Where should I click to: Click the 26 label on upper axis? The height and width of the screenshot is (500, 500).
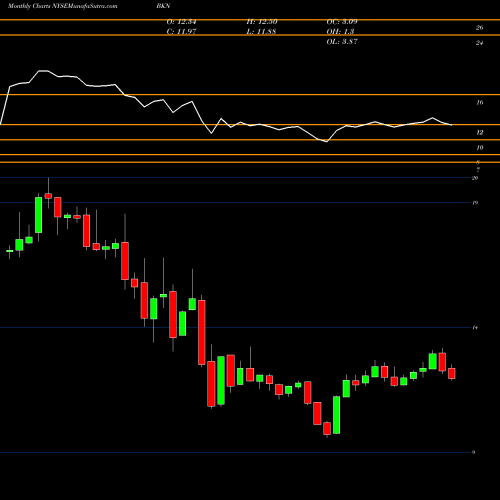[479, 28]
